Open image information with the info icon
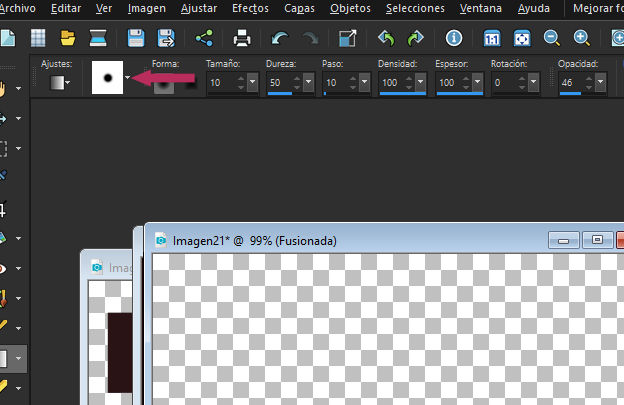624x405 pixels. coord(454,38)
